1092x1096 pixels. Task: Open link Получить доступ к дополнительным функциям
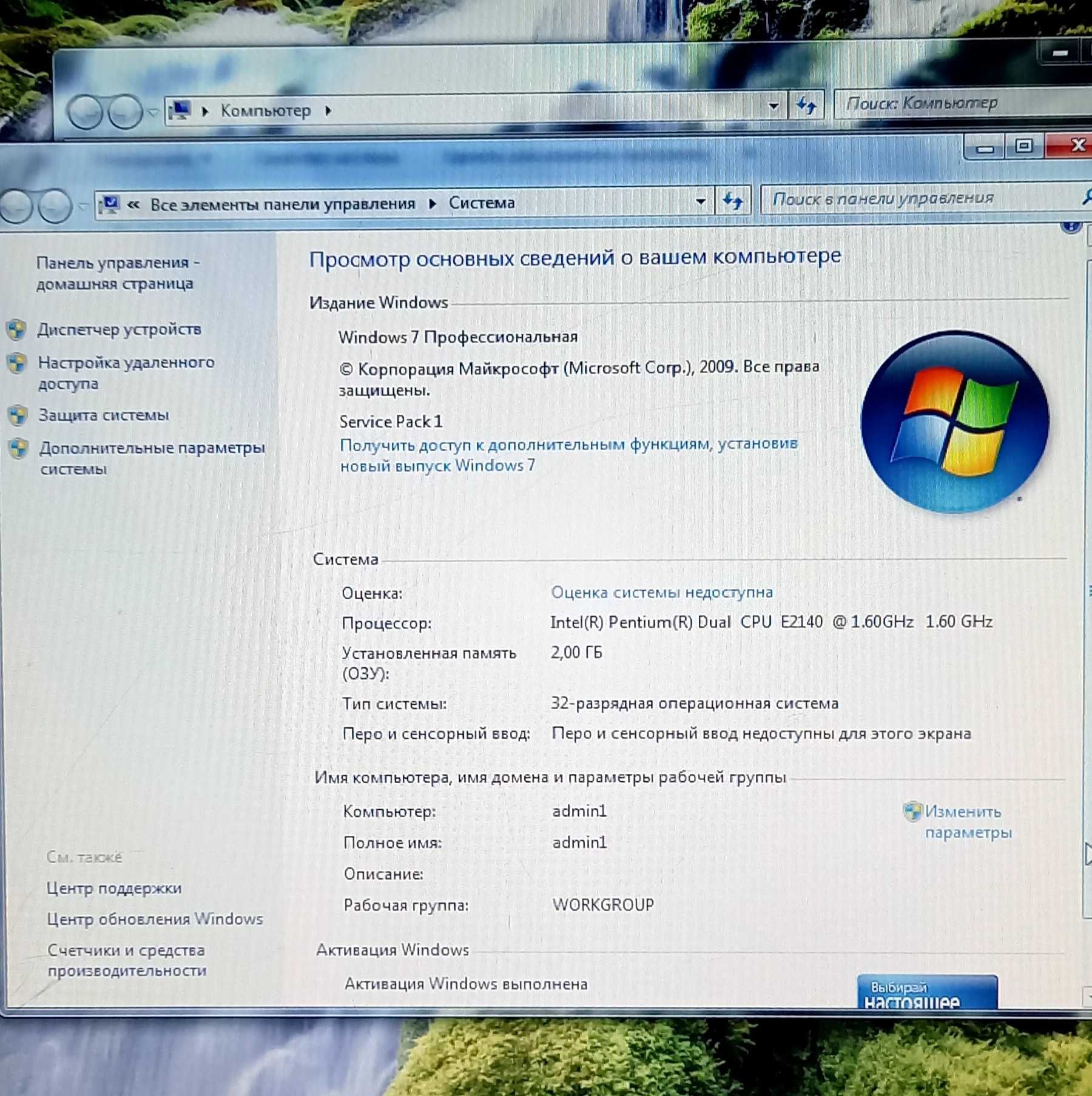click(x=568, y=455)
